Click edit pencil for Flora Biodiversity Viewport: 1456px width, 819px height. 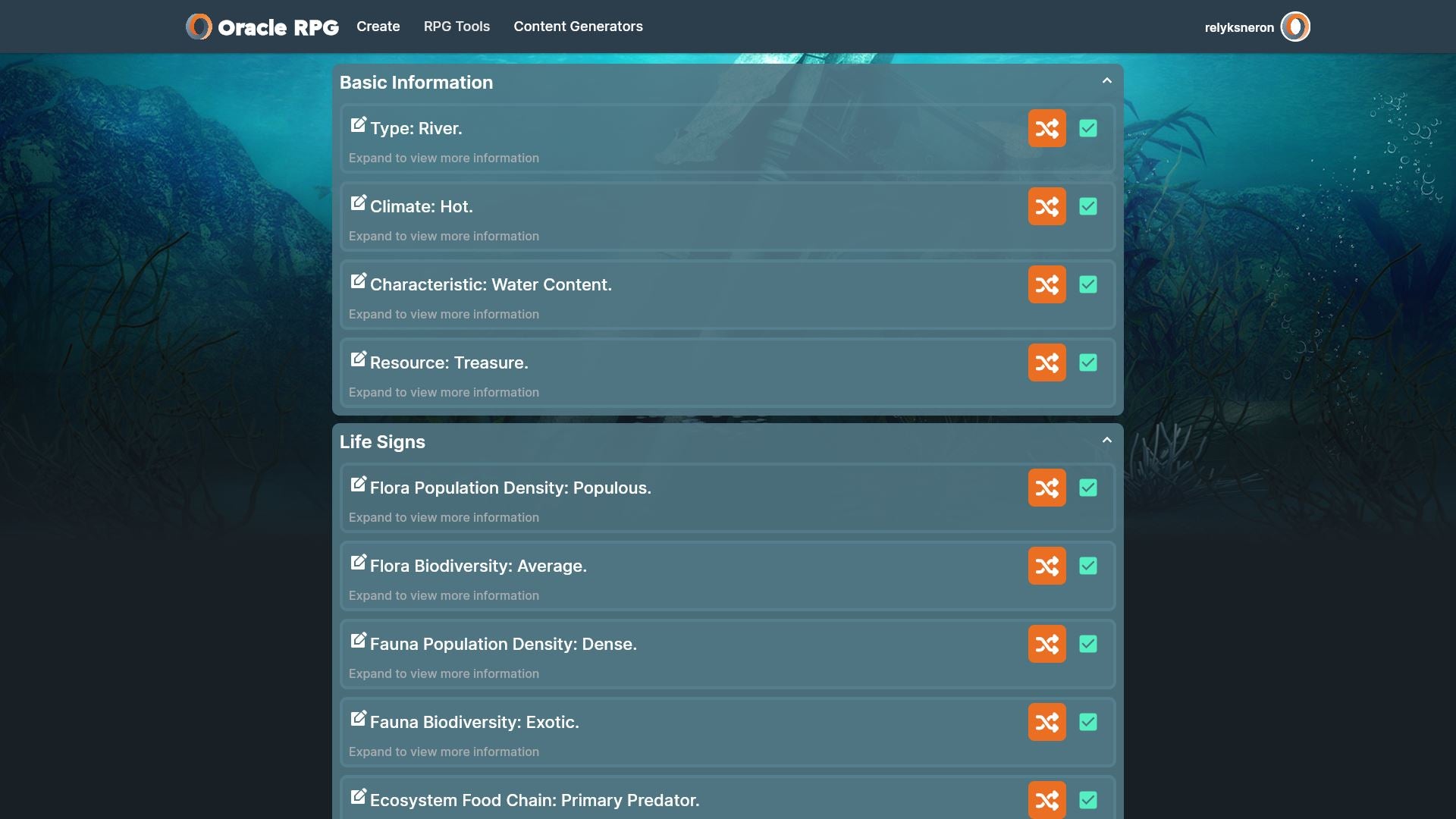[358, 563]
